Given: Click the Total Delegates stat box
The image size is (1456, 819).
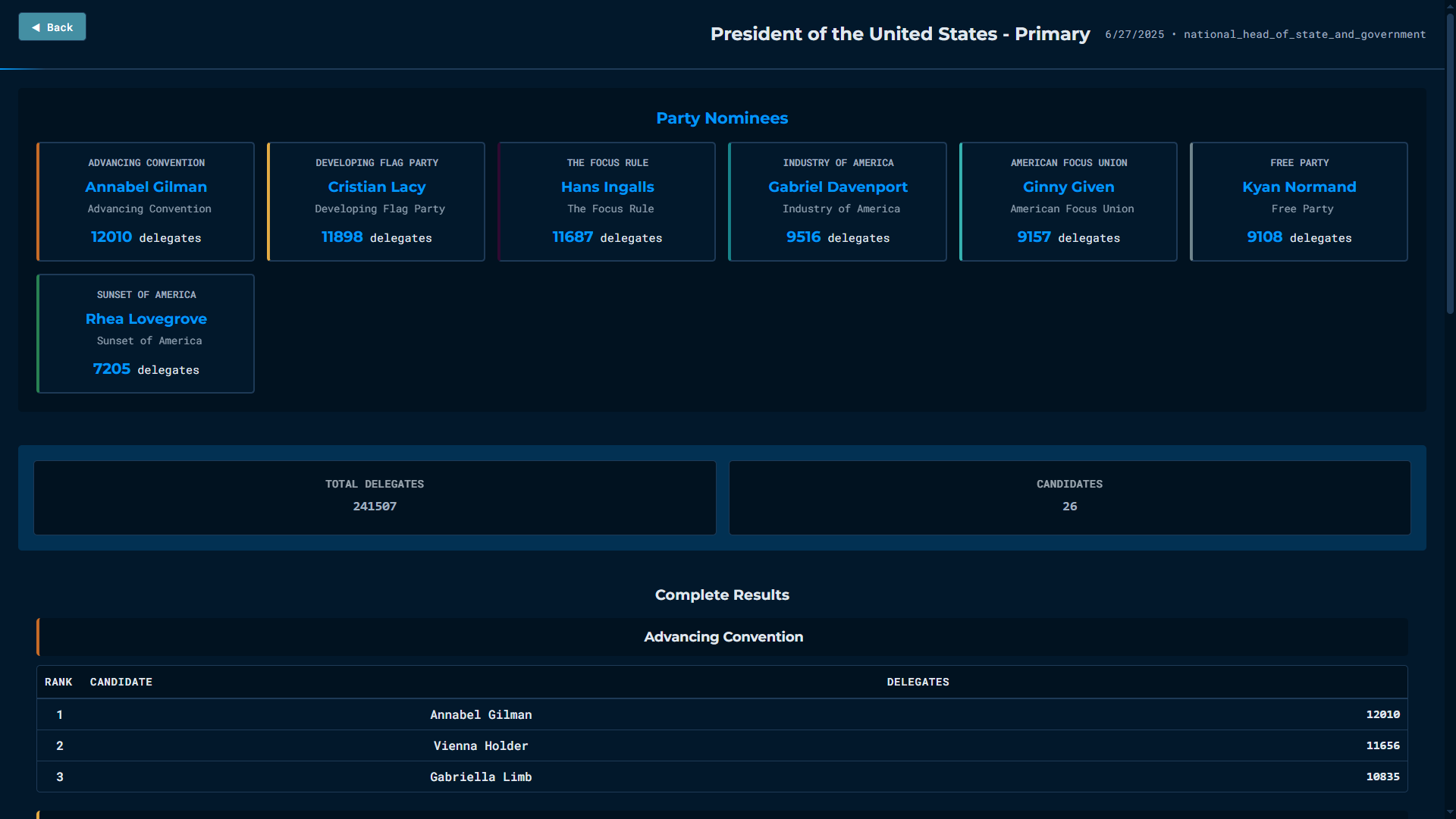Looking at the screenshot, I should tap(375, 497).
